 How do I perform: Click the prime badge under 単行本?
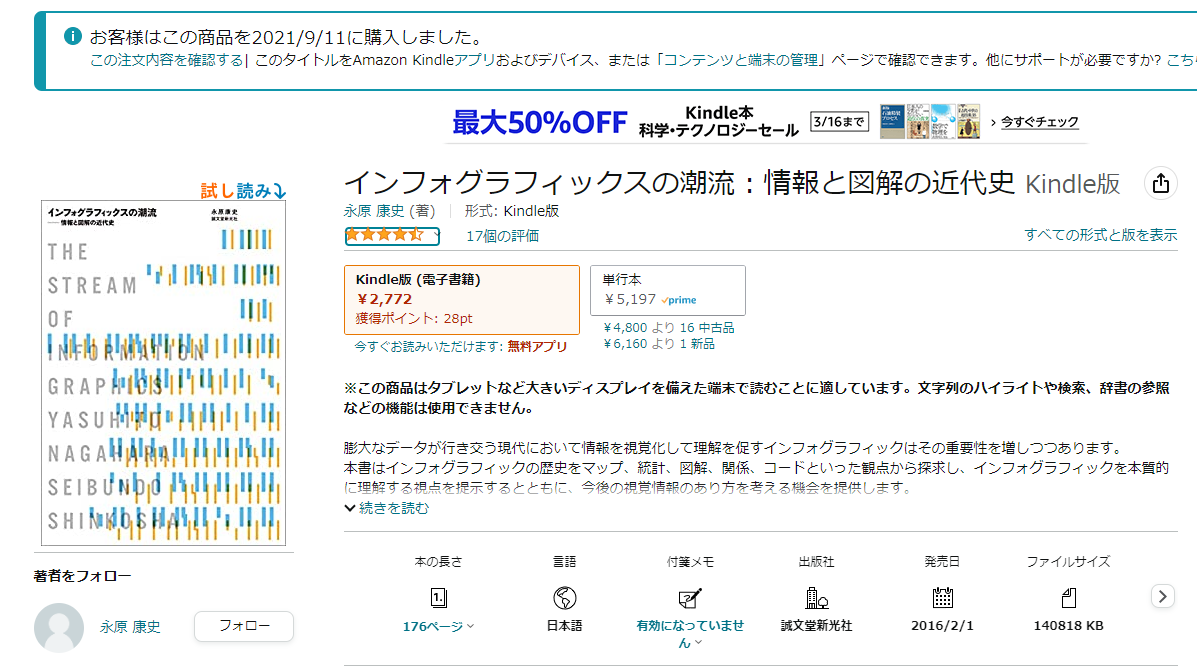(679, 300)
